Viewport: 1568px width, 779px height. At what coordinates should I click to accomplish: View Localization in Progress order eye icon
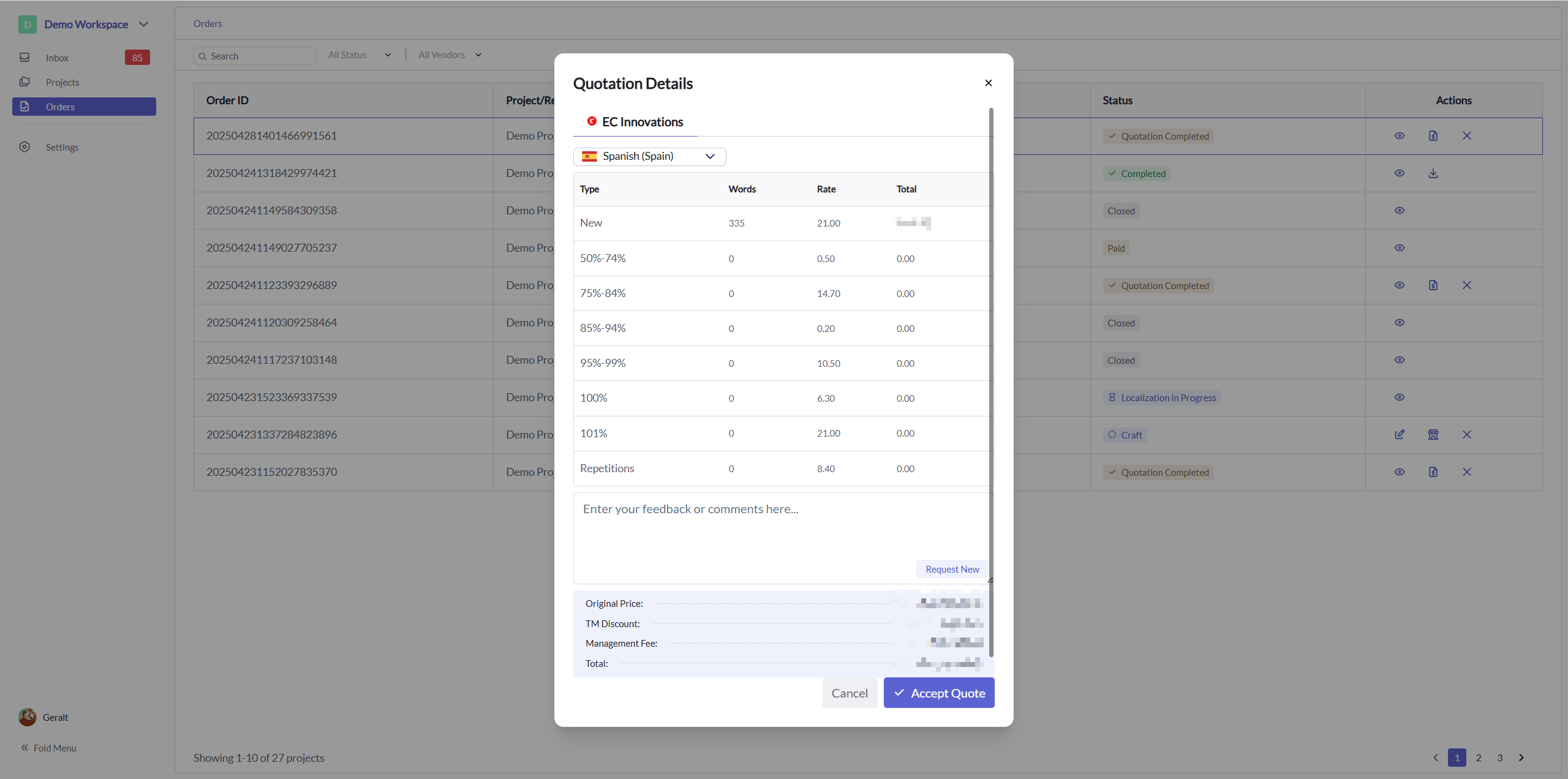(x=1399, y=397)
